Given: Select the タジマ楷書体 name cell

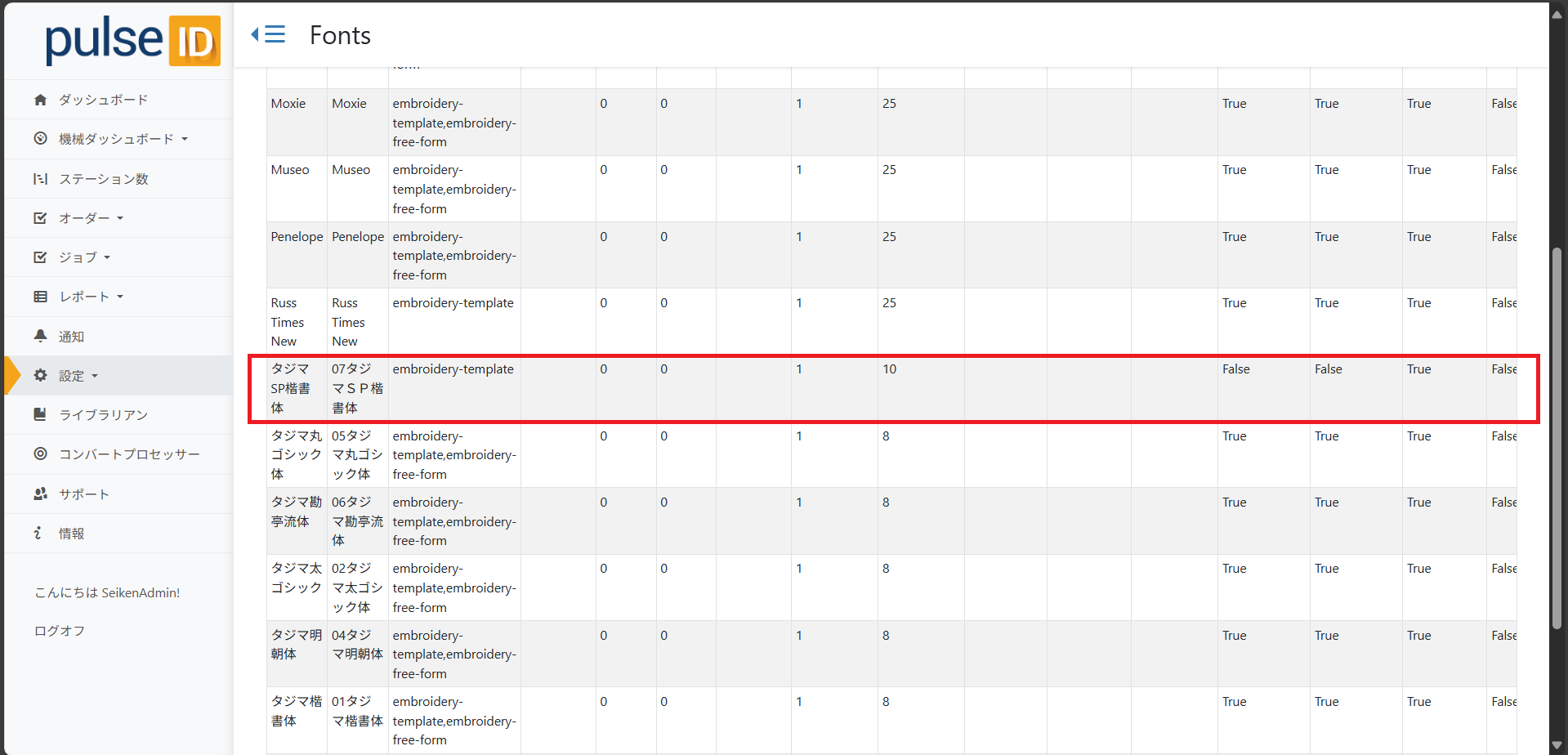Looking at the screenshot, I should coord(297,720).
